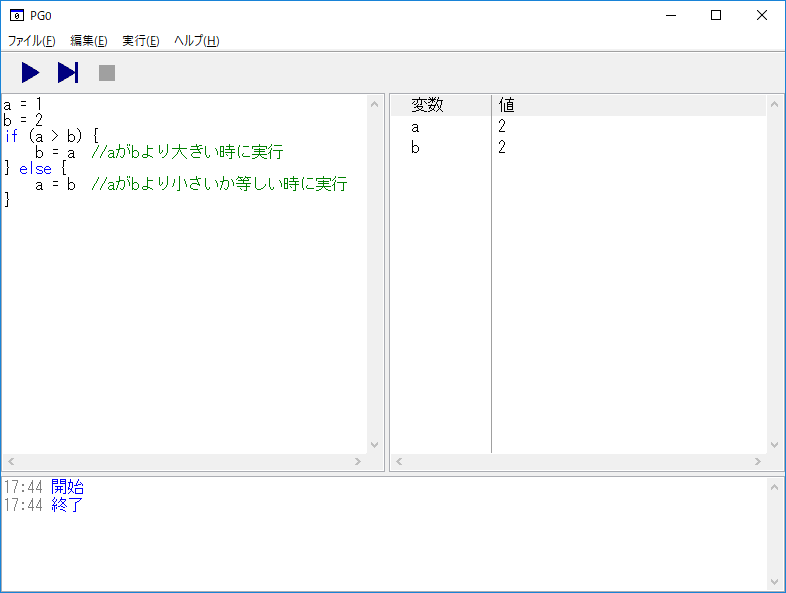
Task: Click the 'if (a > b) {' line
Action: pos(52,136)
